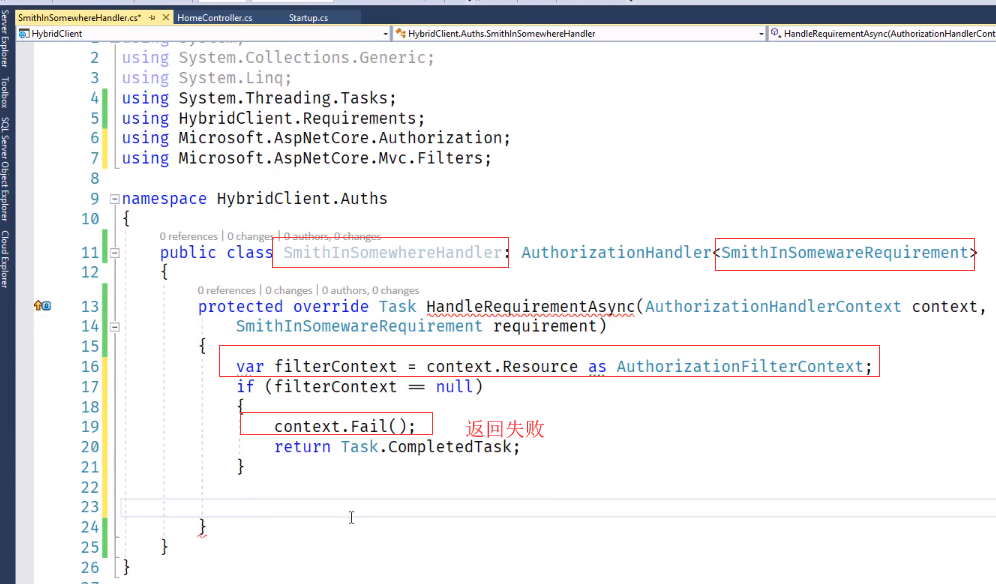Show '0 authors, 0 changes' above HandleRequirementAsync

pos(370,290)
